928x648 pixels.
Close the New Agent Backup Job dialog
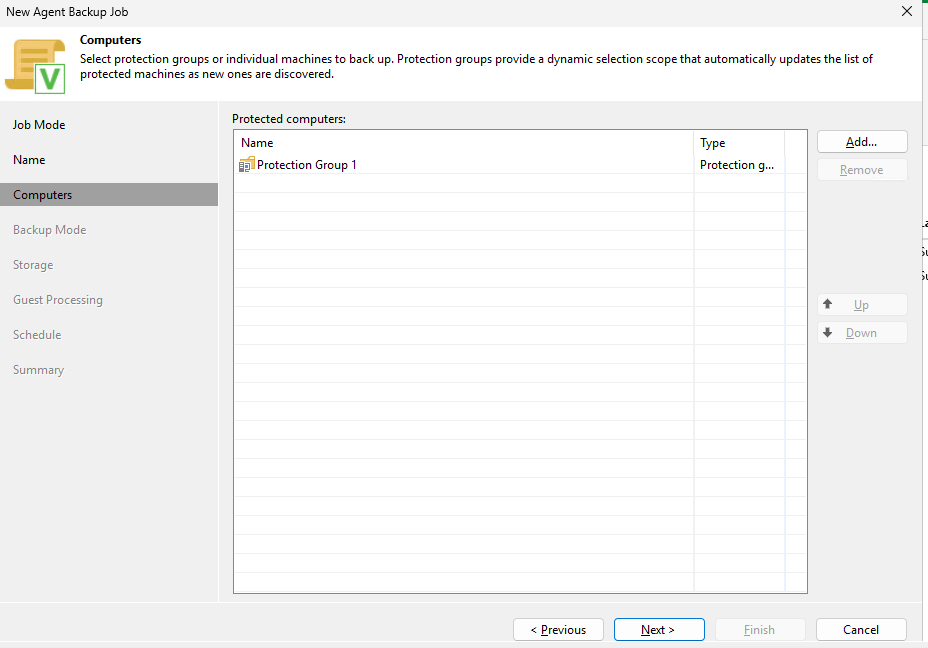[x=907, y=11]
